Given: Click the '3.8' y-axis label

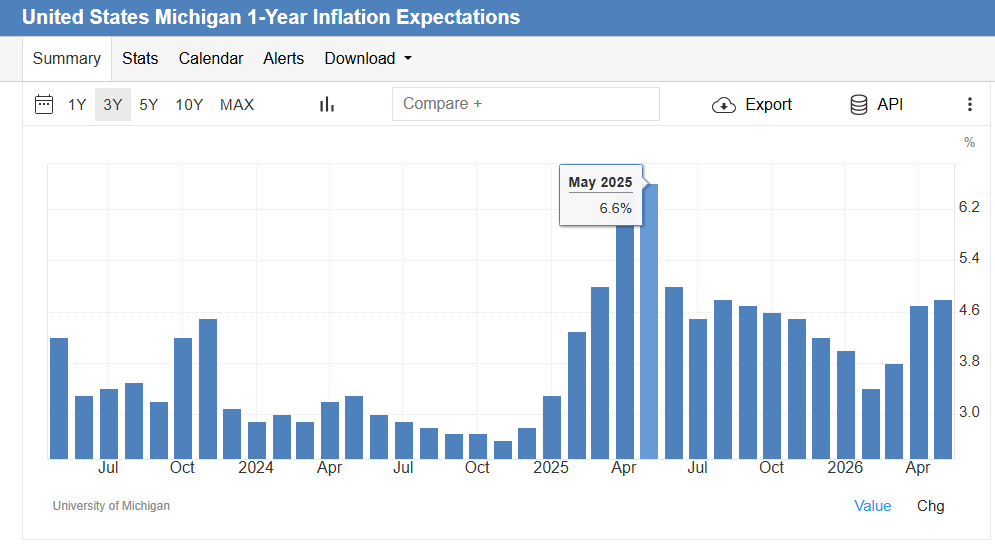Looking at the screenshot, I should 969,361.
